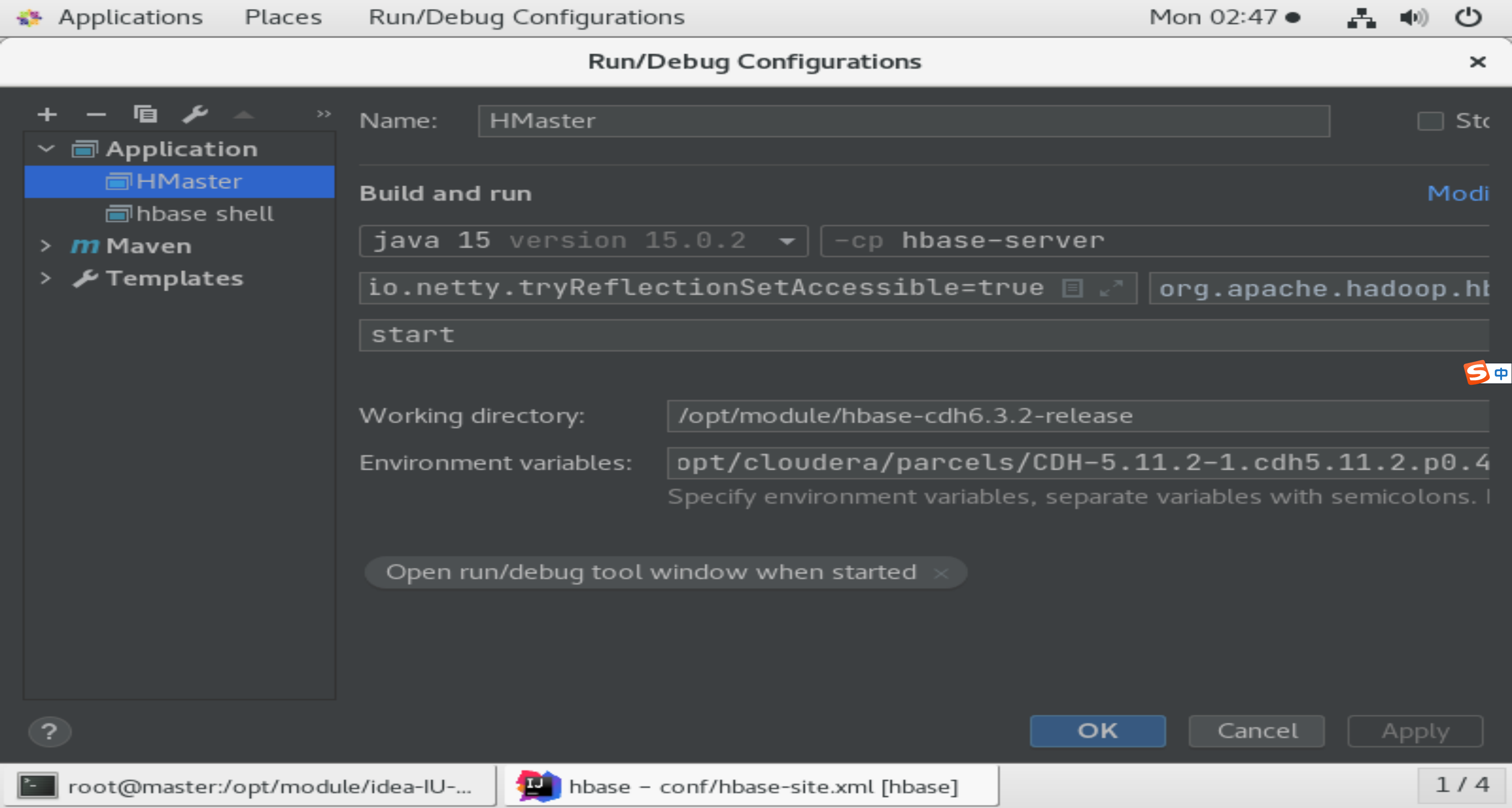Viewport: 1512px width, 808px height.
Task: Click the Cancel button
Action: tap(1256, 731)
